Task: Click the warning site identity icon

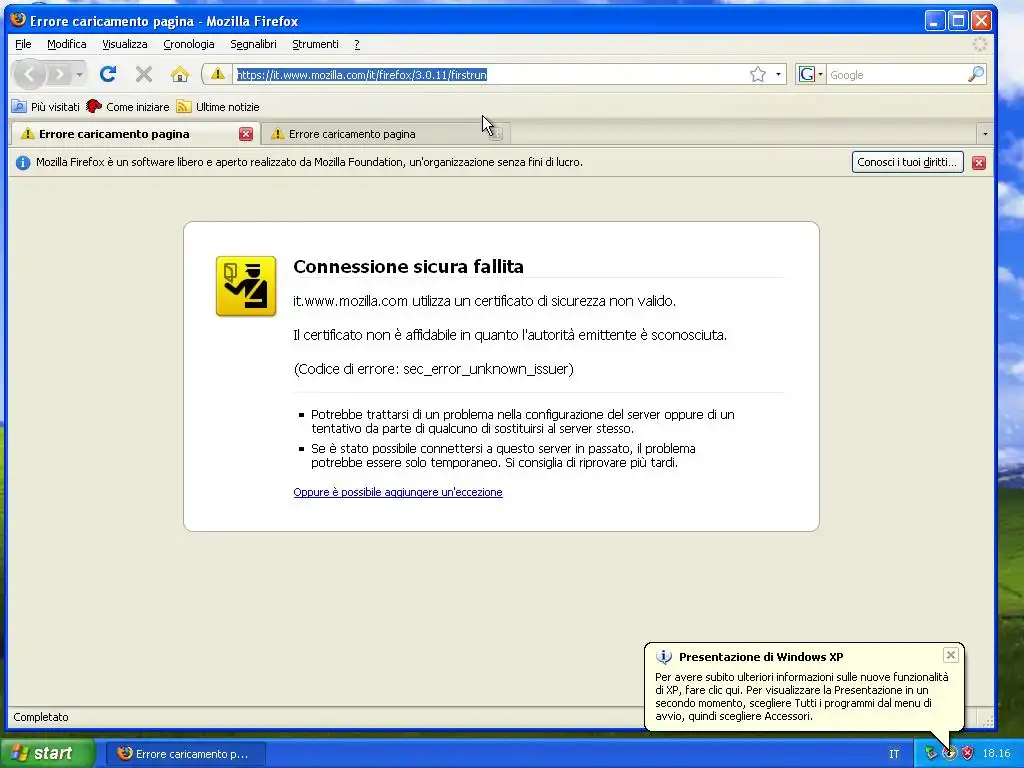Action: point(217,74)
